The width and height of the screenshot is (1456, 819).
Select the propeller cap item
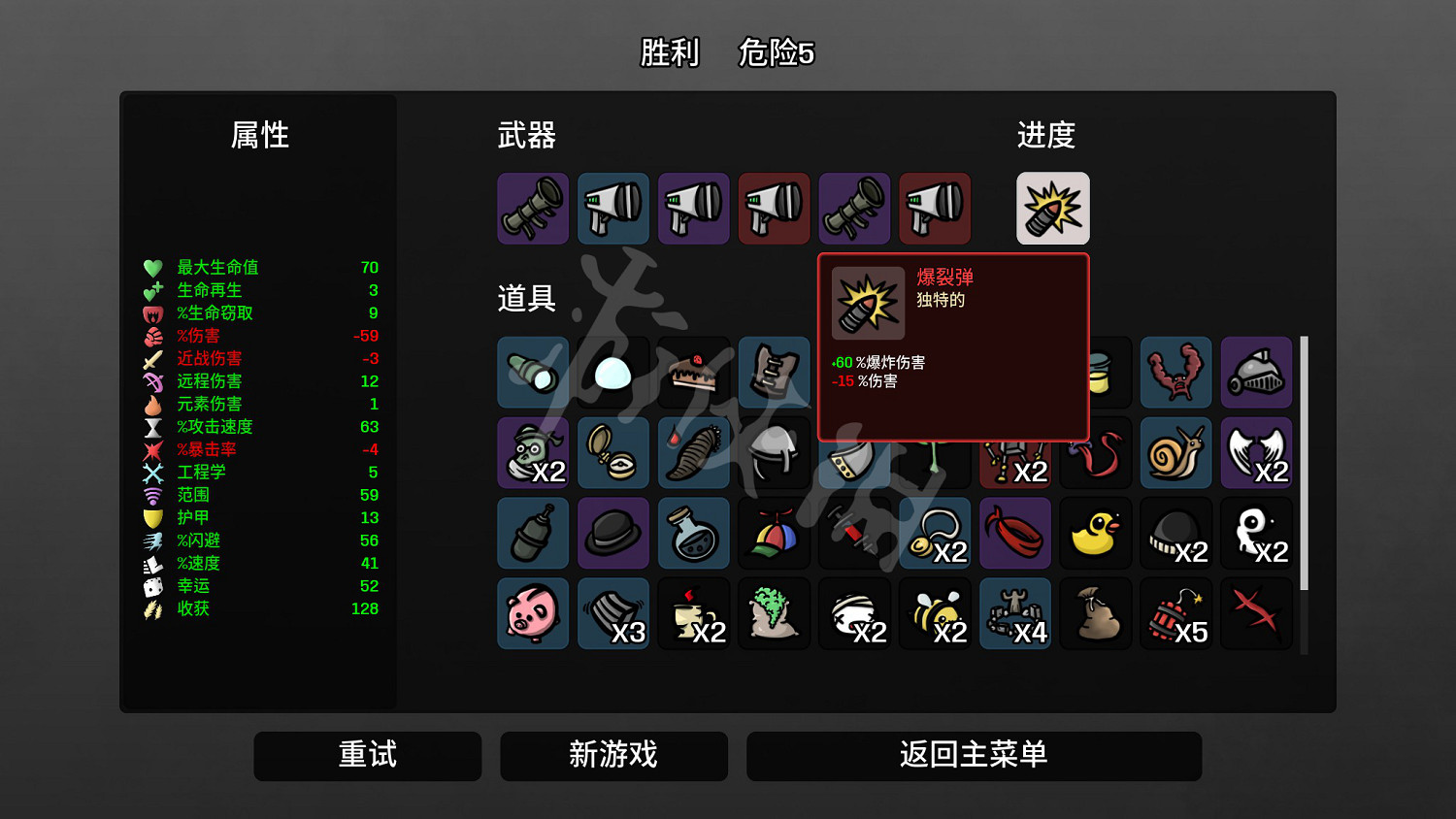(x=774, y=533)
